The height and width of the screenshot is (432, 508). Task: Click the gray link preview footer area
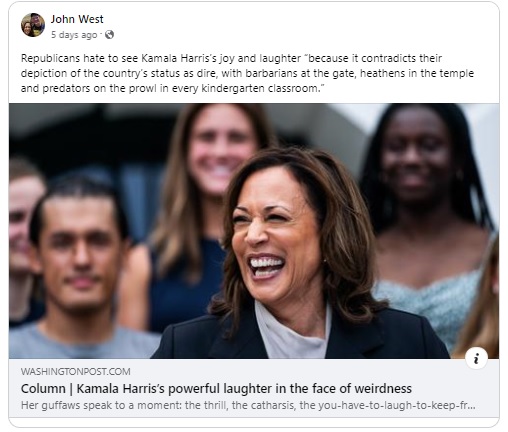(254, 388)
